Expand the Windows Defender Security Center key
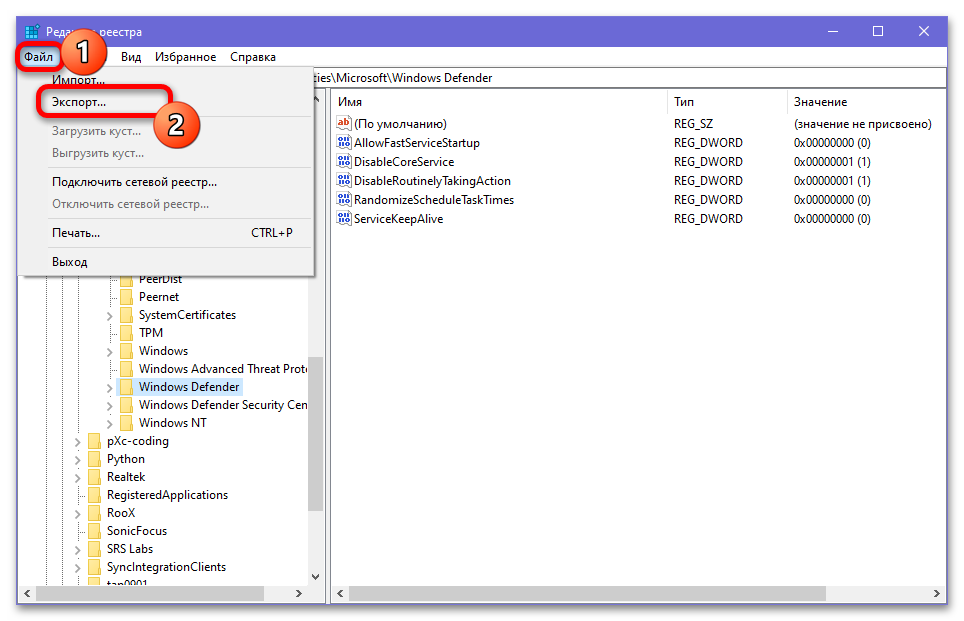Screen dimensions: 964x621 (x=109, y=406)
